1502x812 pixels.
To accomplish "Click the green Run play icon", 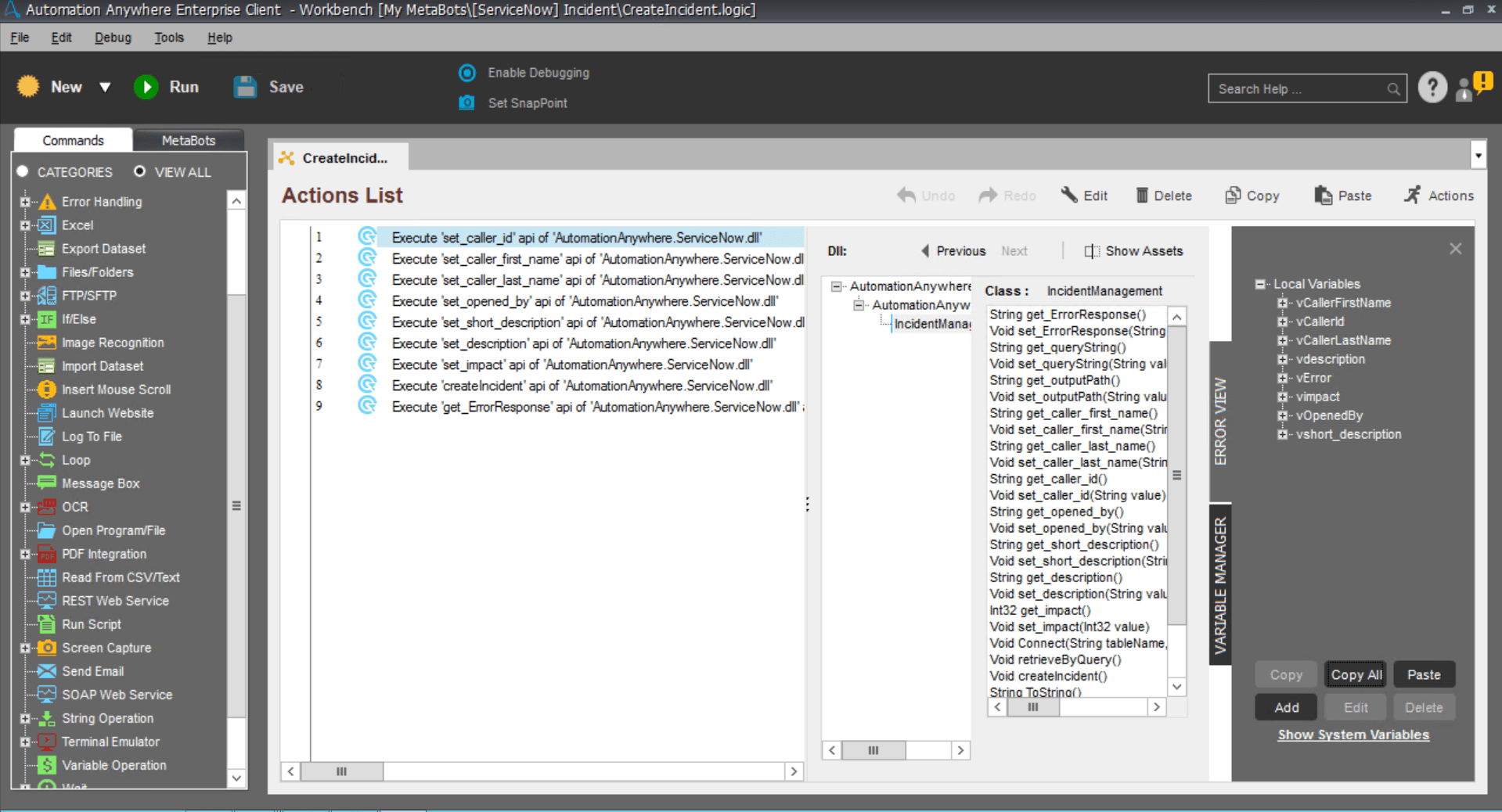I will point(146,87).
